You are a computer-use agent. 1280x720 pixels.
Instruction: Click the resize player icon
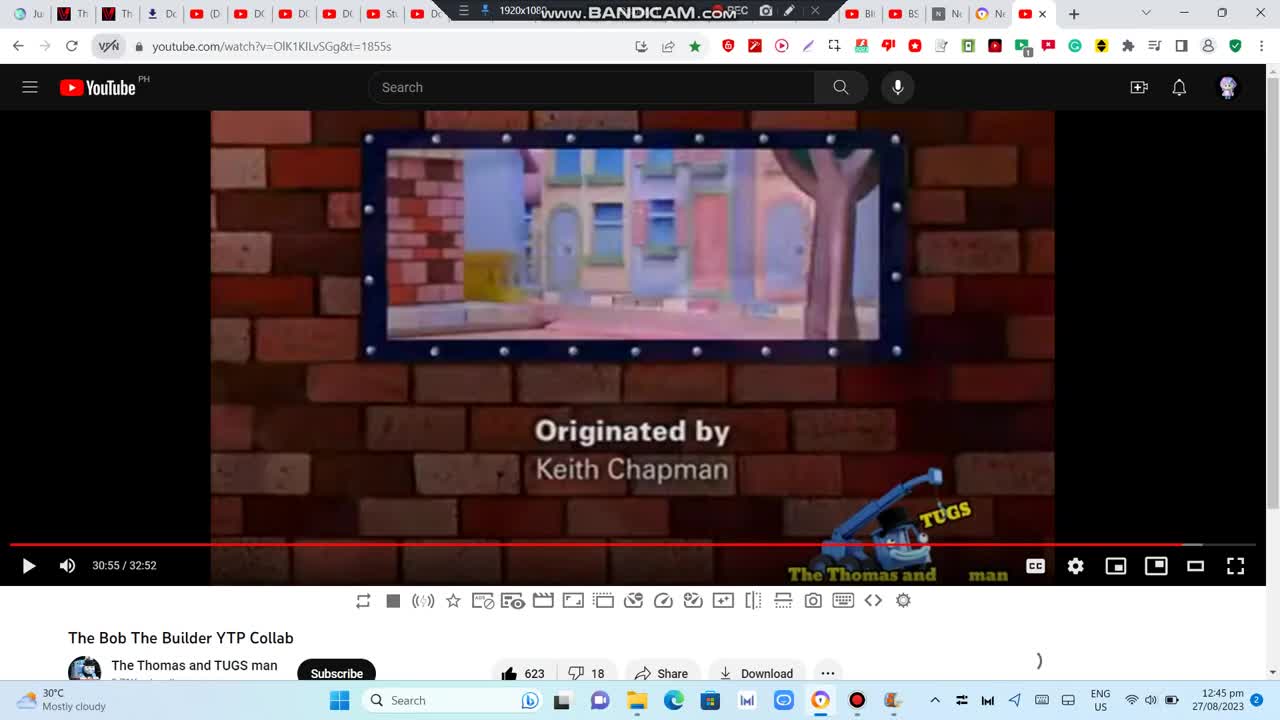coord(573,601)
